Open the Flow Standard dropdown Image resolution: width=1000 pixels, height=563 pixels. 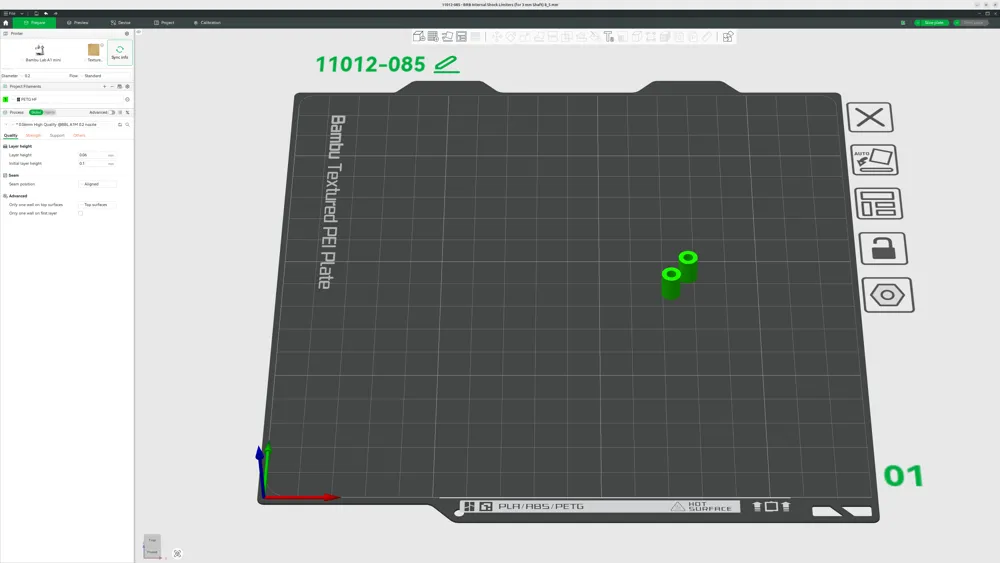105,76
